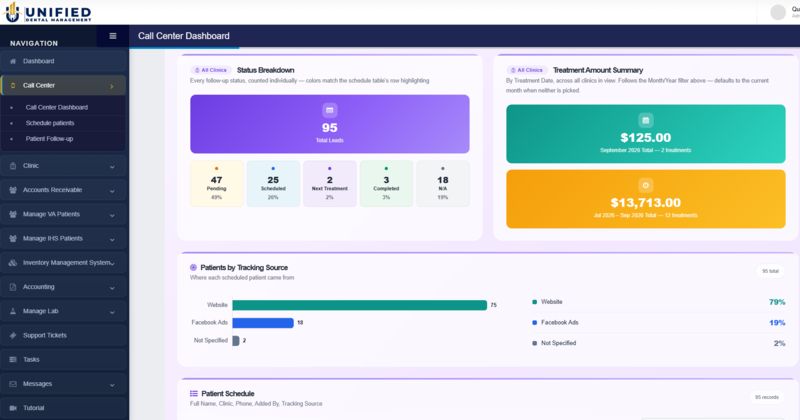Click the Patients by Tracking Source icon
Image resolution: width=800 pixels, height=420 pixels.
(x=193, y=267)
